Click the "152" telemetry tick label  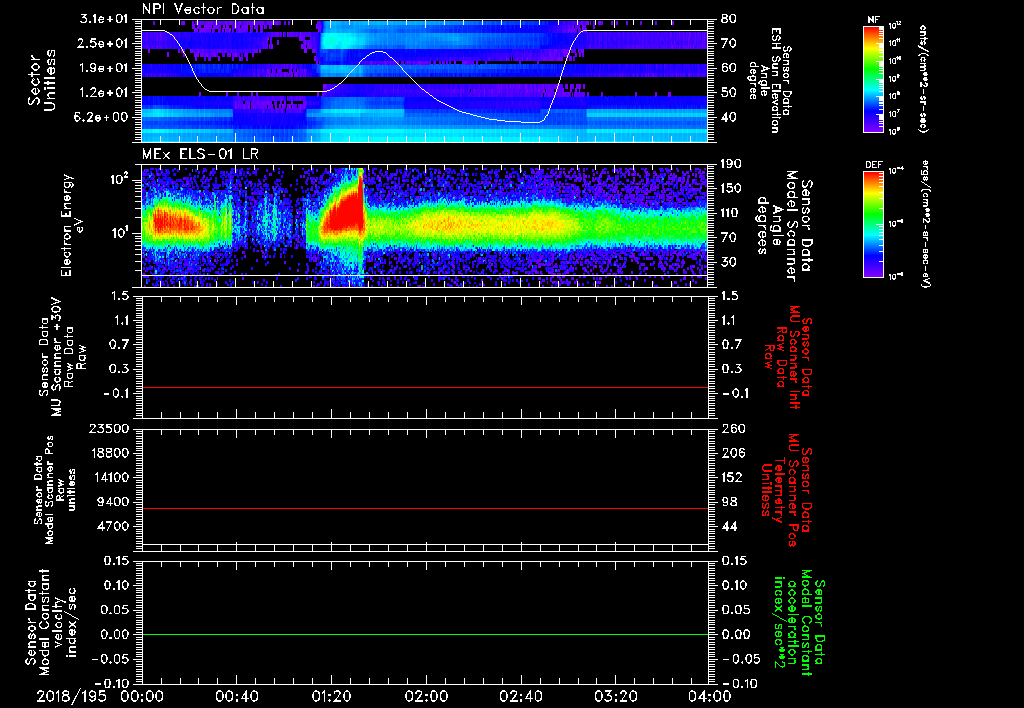pos(733,477)
